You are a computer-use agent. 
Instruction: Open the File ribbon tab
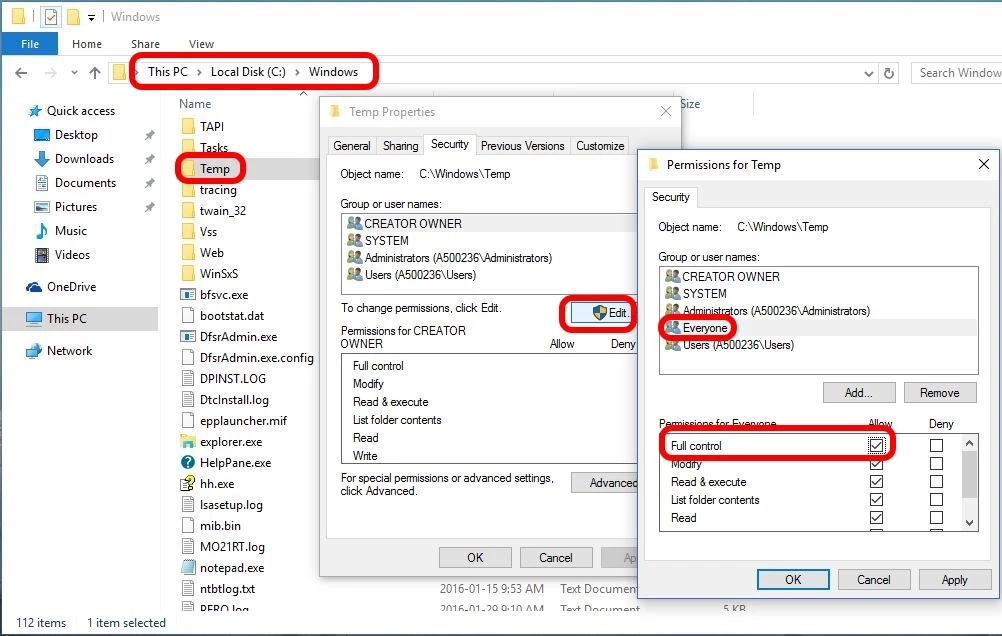tap(29, 44)
